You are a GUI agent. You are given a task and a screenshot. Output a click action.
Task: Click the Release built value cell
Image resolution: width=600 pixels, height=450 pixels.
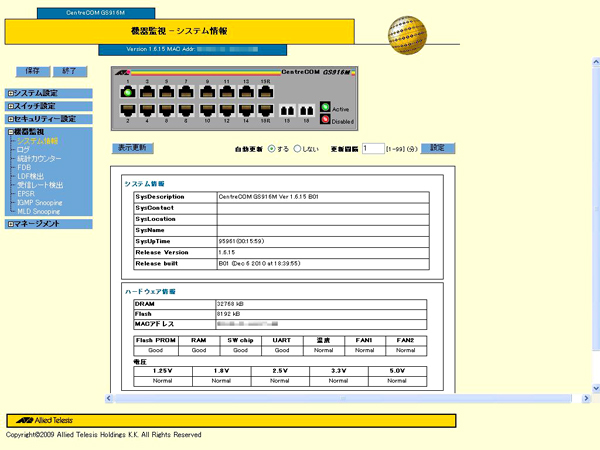tap(323, 264)
